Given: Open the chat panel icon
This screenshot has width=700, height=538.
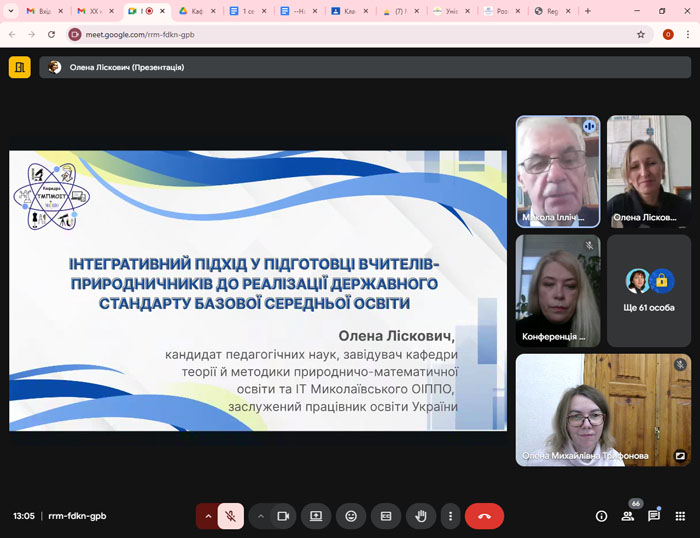Looking at the screenshot, I should 654,516.
